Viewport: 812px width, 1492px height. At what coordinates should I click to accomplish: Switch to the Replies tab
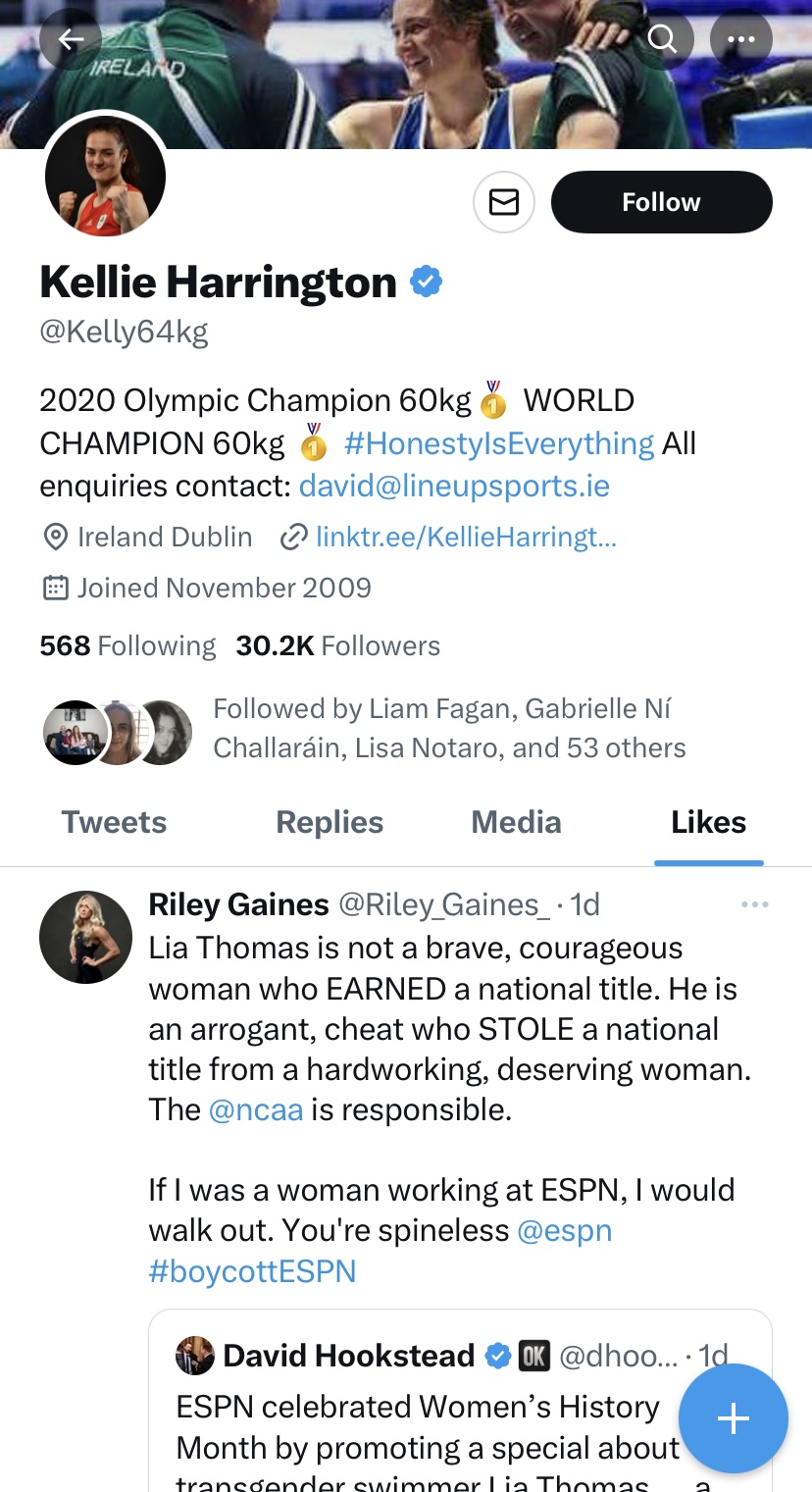point(330,822)
